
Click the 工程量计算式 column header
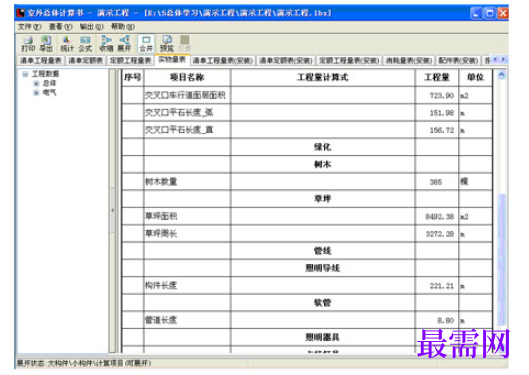323,78
